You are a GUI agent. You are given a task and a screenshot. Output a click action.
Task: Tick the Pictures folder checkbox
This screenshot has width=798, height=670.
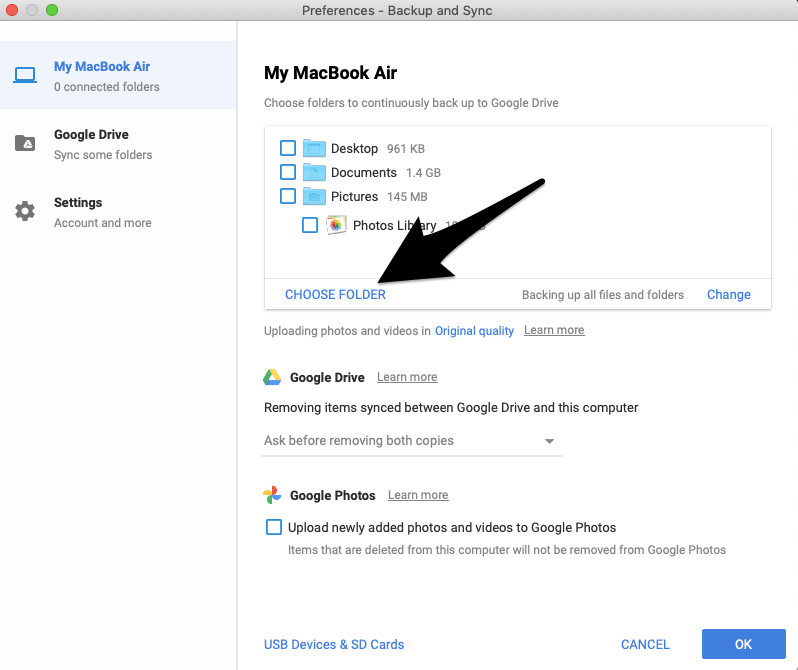click(288, 196)
